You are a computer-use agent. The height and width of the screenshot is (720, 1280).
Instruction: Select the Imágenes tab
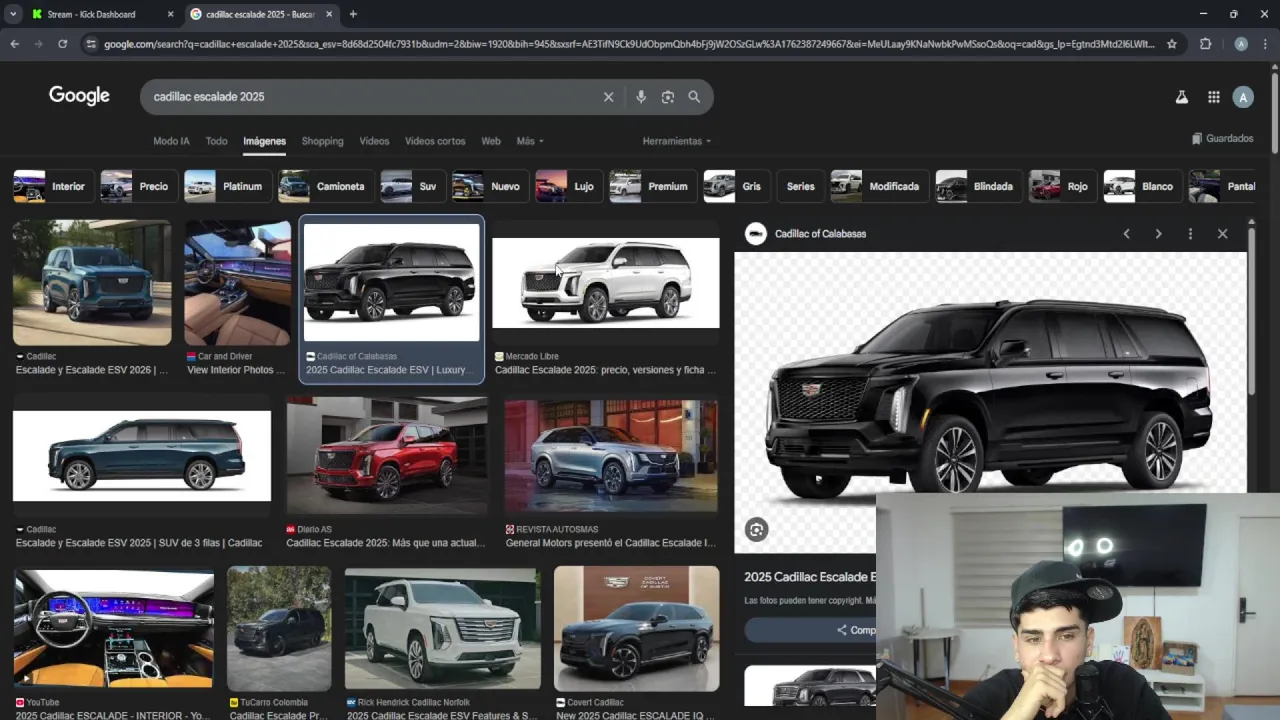[264, 141]
